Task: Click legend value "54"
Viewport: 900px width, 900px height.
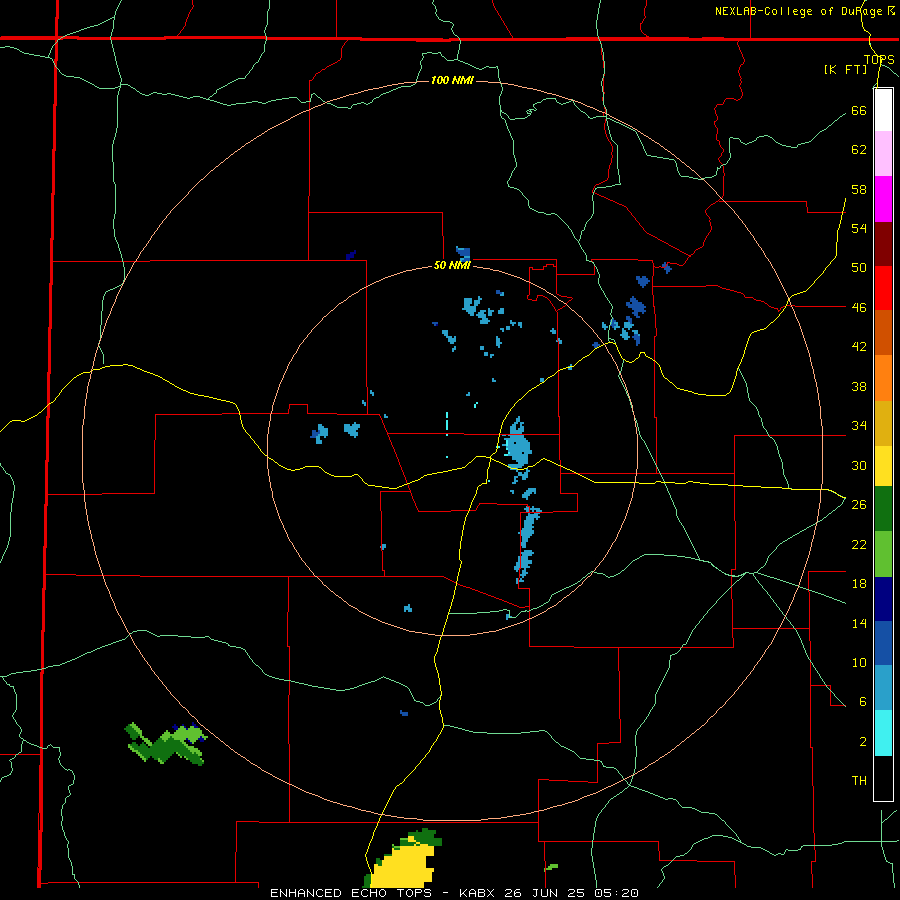Action: [859, 228]
